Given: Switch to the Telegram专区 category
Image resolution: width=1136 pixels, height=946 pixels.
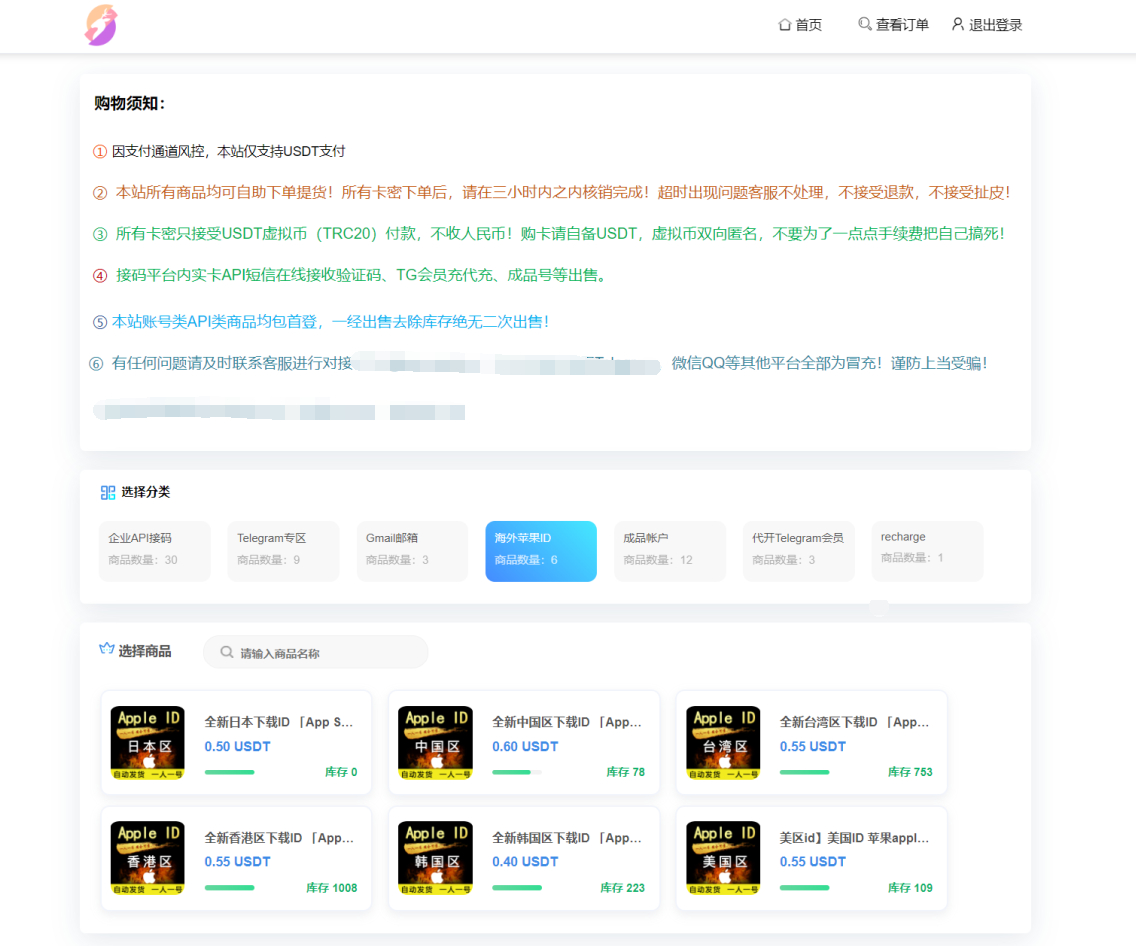Looking at the screenshot, I should point(283,550).
